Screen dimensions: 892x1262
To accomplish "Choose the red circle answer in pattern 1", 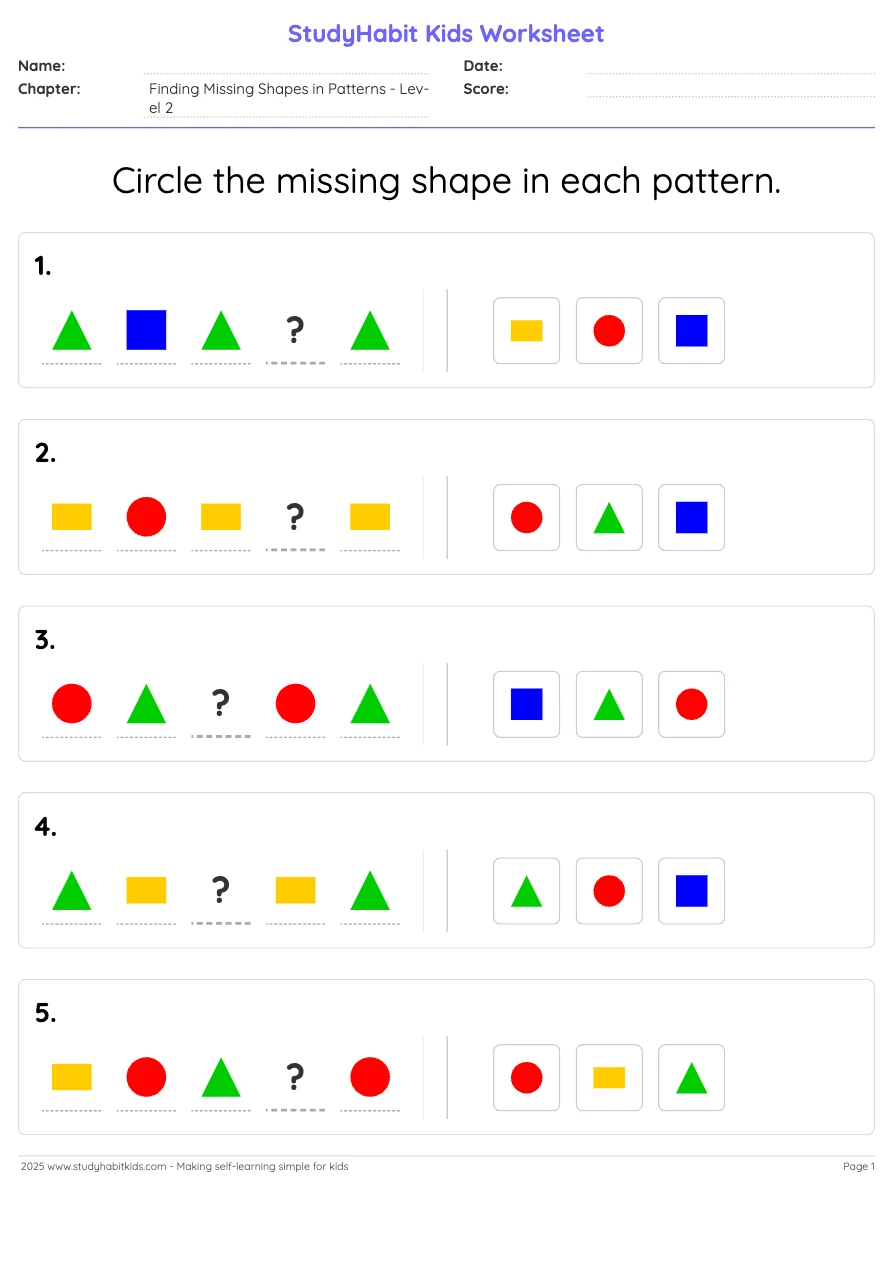I will point(609,331).
